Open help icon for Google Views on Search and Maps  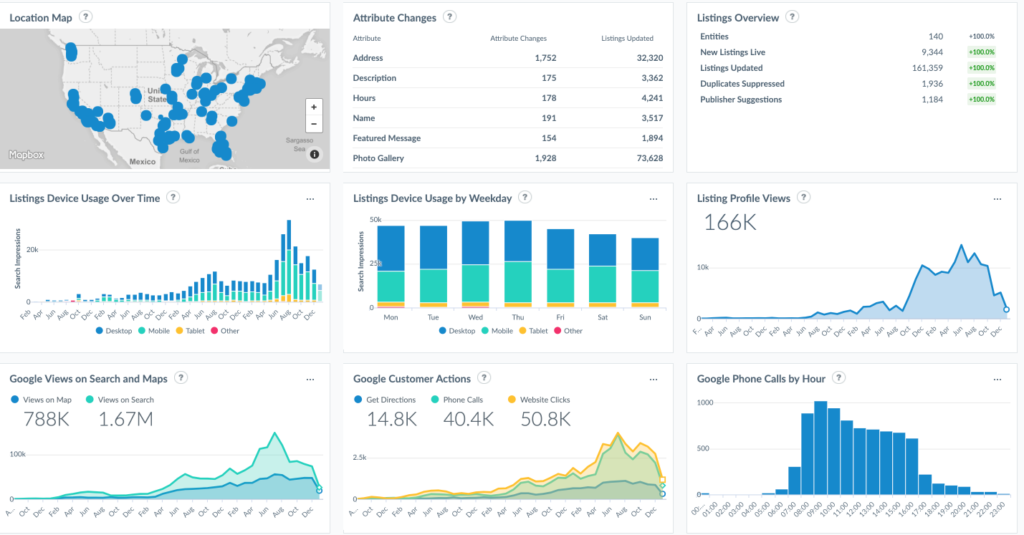coord(182,378)
